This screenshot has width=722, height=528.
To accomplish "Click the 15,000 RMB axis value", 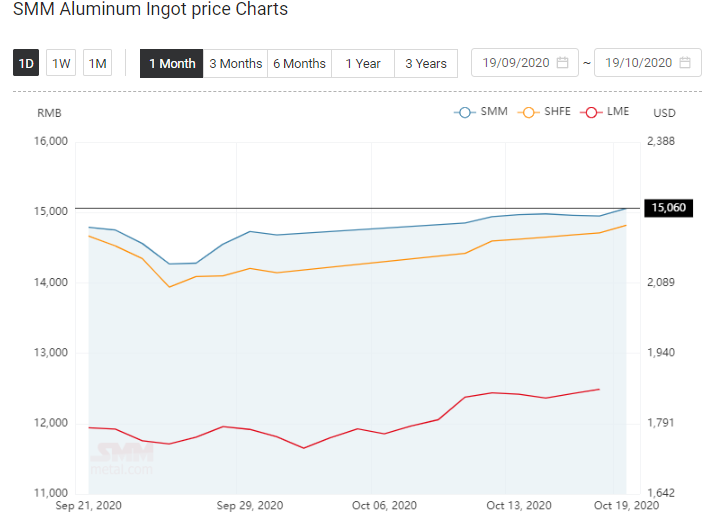I will (x=51, y=211).
